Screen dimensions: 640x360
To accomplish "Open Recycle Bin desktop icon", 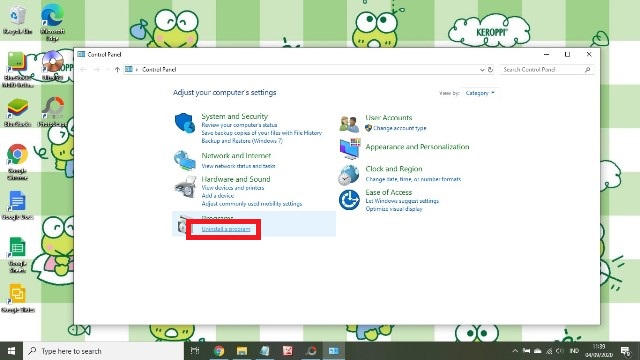I will 17,20.
